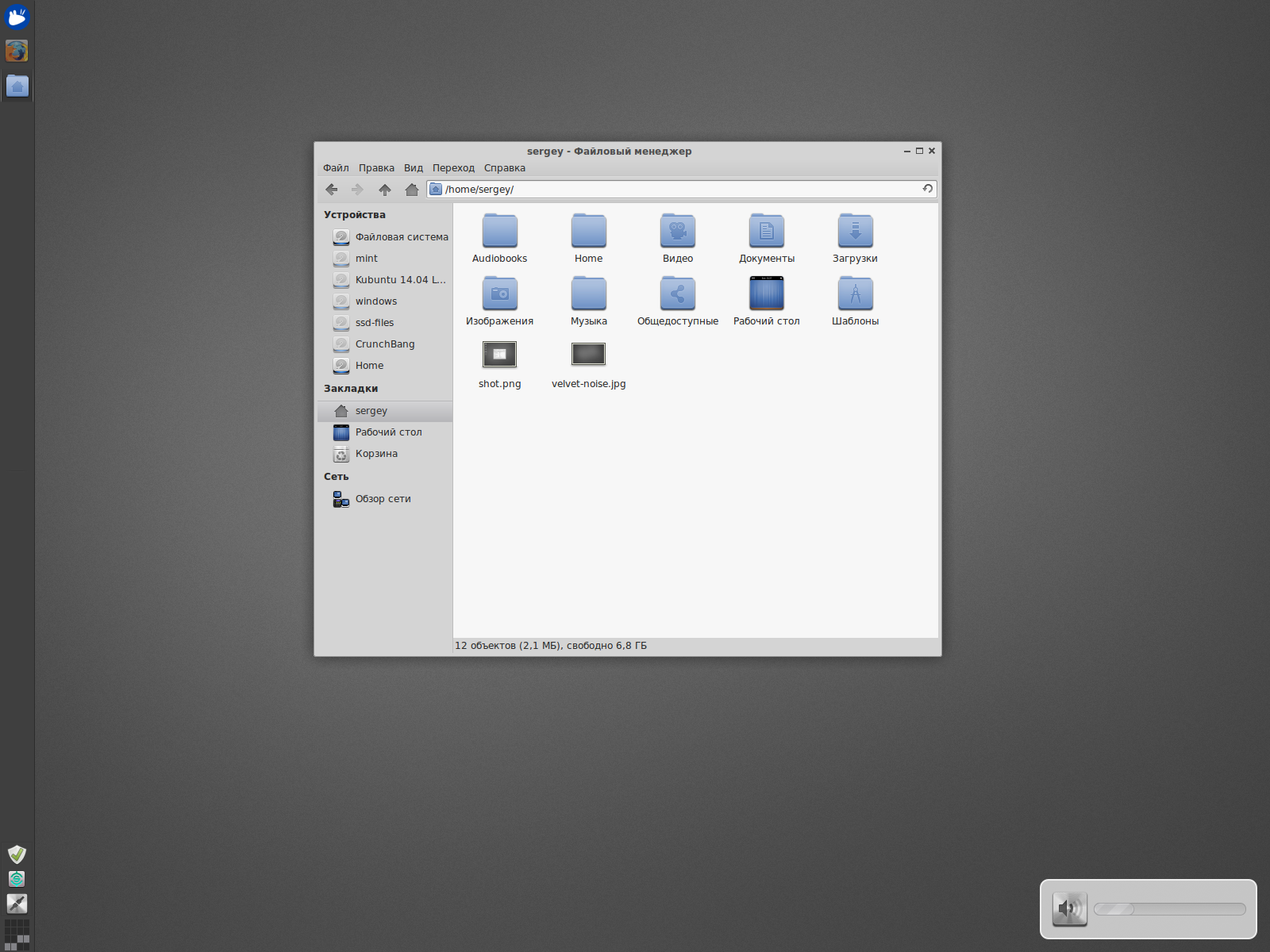This screenshot has width=1270, height=952.
Task: Reload the current folder view
Action: click(927, 189)
